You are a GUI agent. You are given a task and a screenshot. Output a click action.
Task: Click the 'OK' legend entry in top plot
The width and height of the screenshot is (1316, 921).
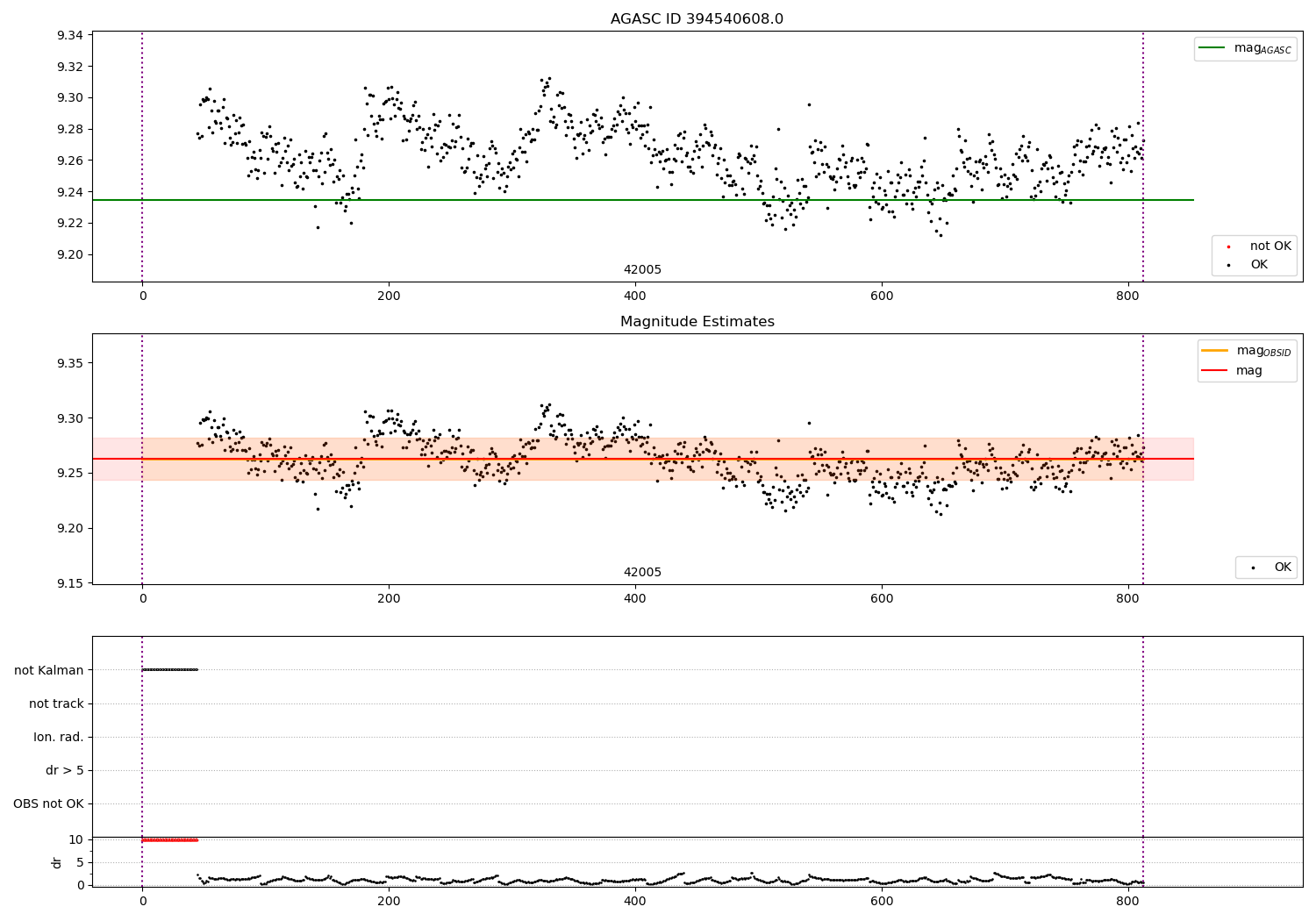(1258, 265)
